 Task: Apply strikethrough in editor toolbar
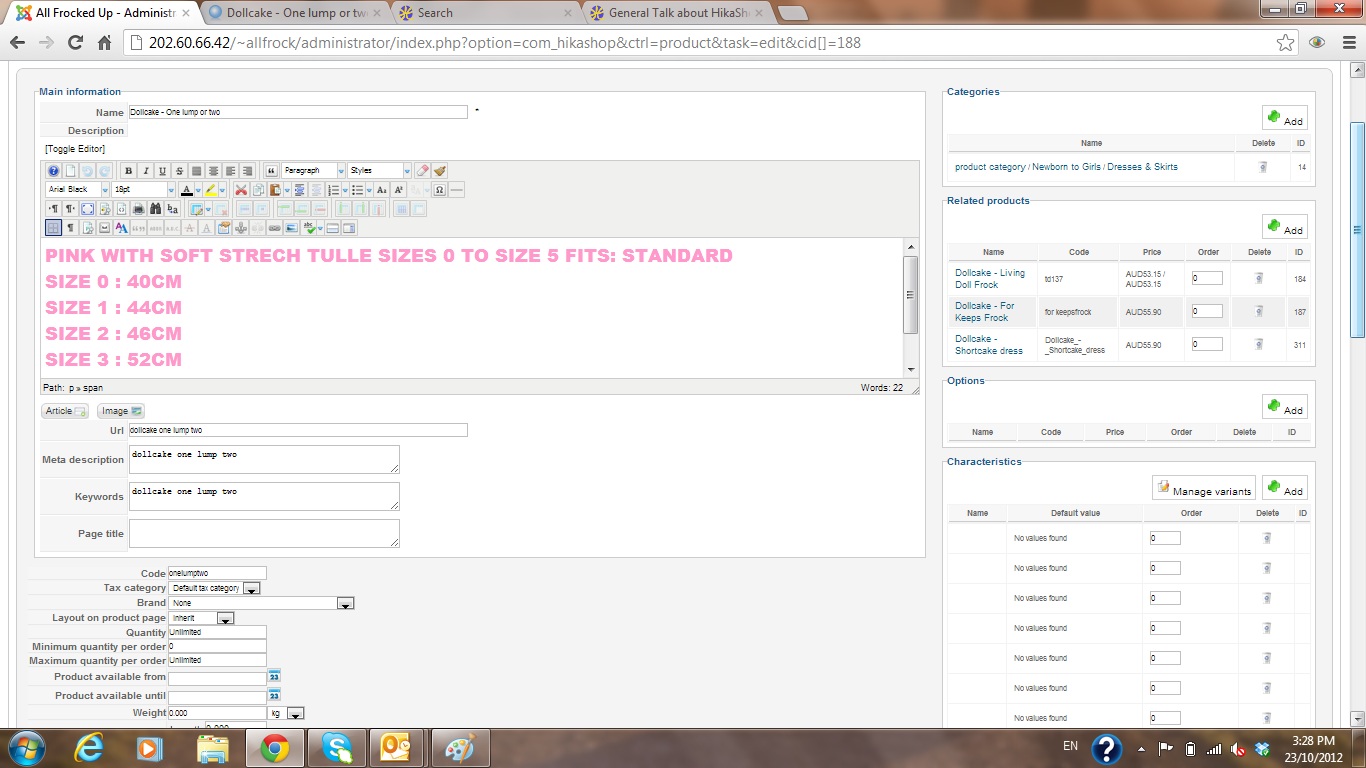(x=179, y=171)
